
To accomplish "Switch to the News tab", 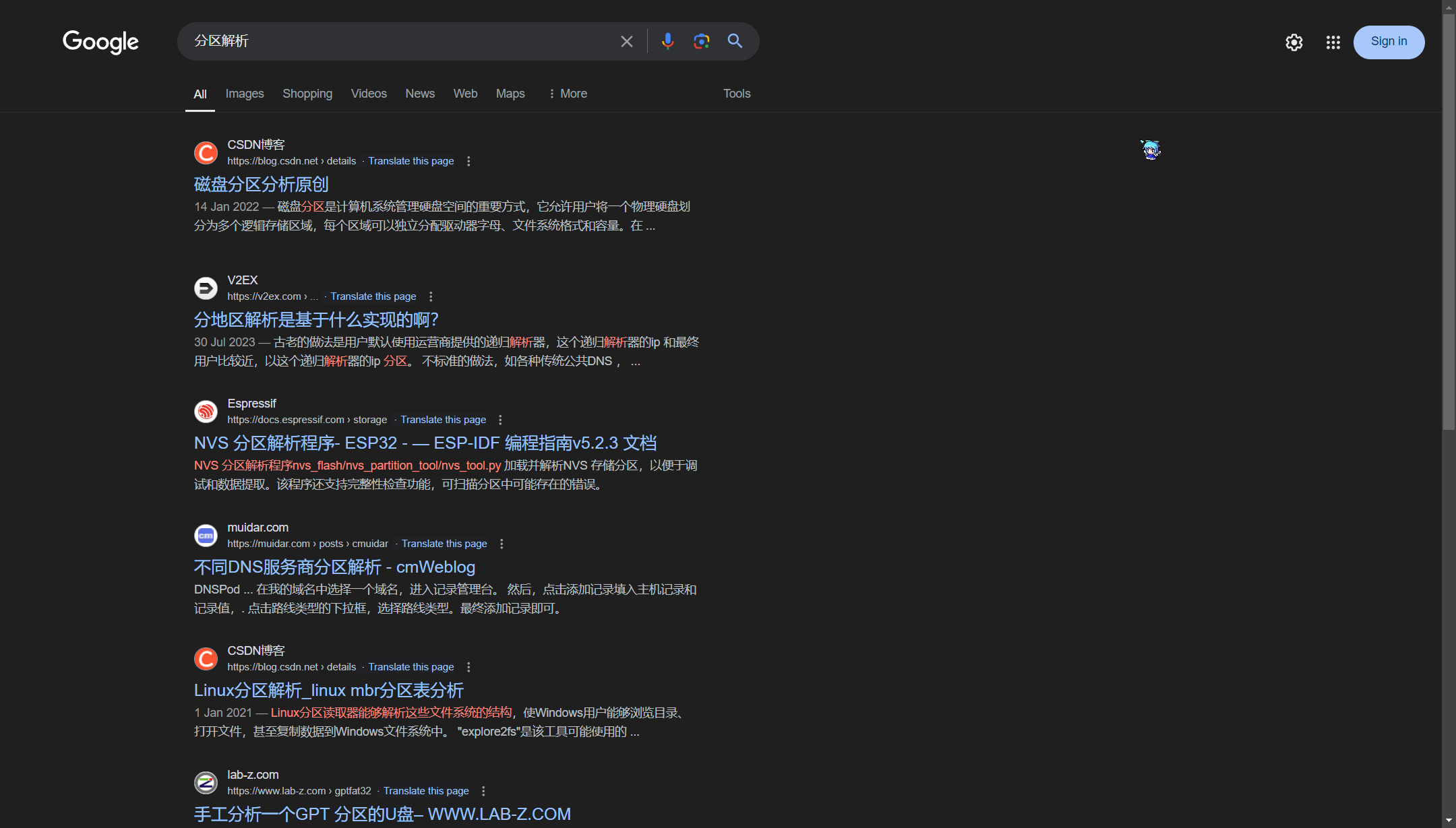I will (419, 94).
